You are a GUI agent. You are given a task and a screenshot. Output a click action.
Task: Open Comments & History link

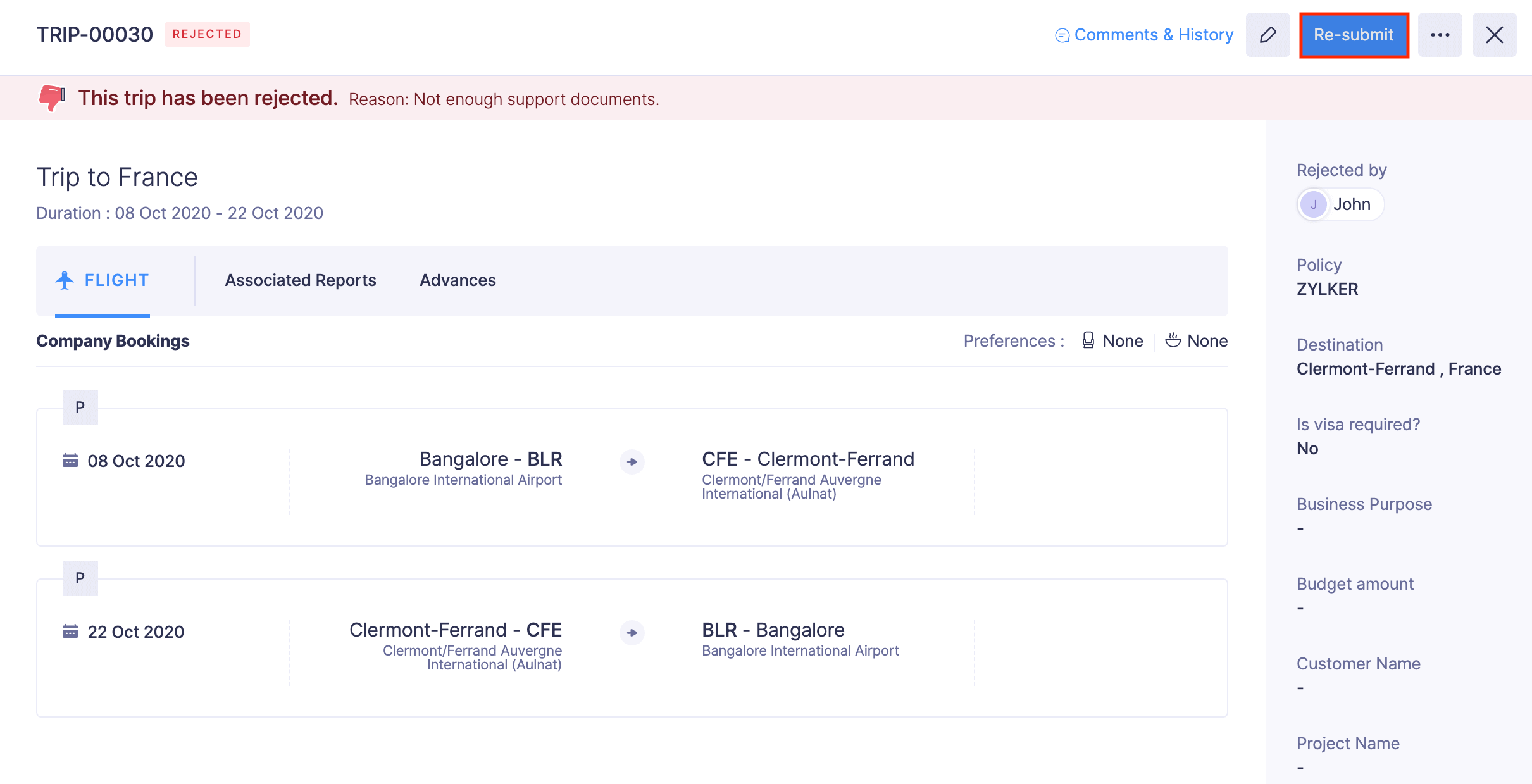(1144, 35)
